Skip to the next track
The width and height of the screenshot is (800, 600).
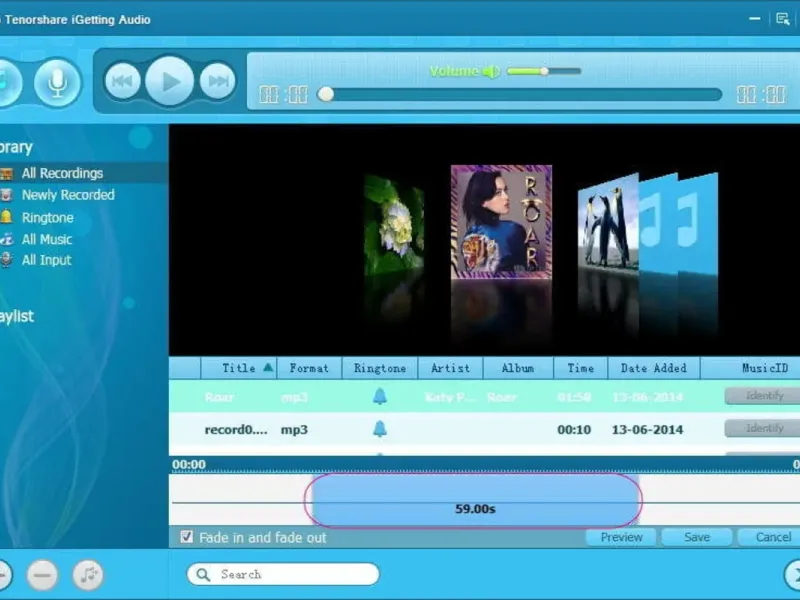(218, 81)
